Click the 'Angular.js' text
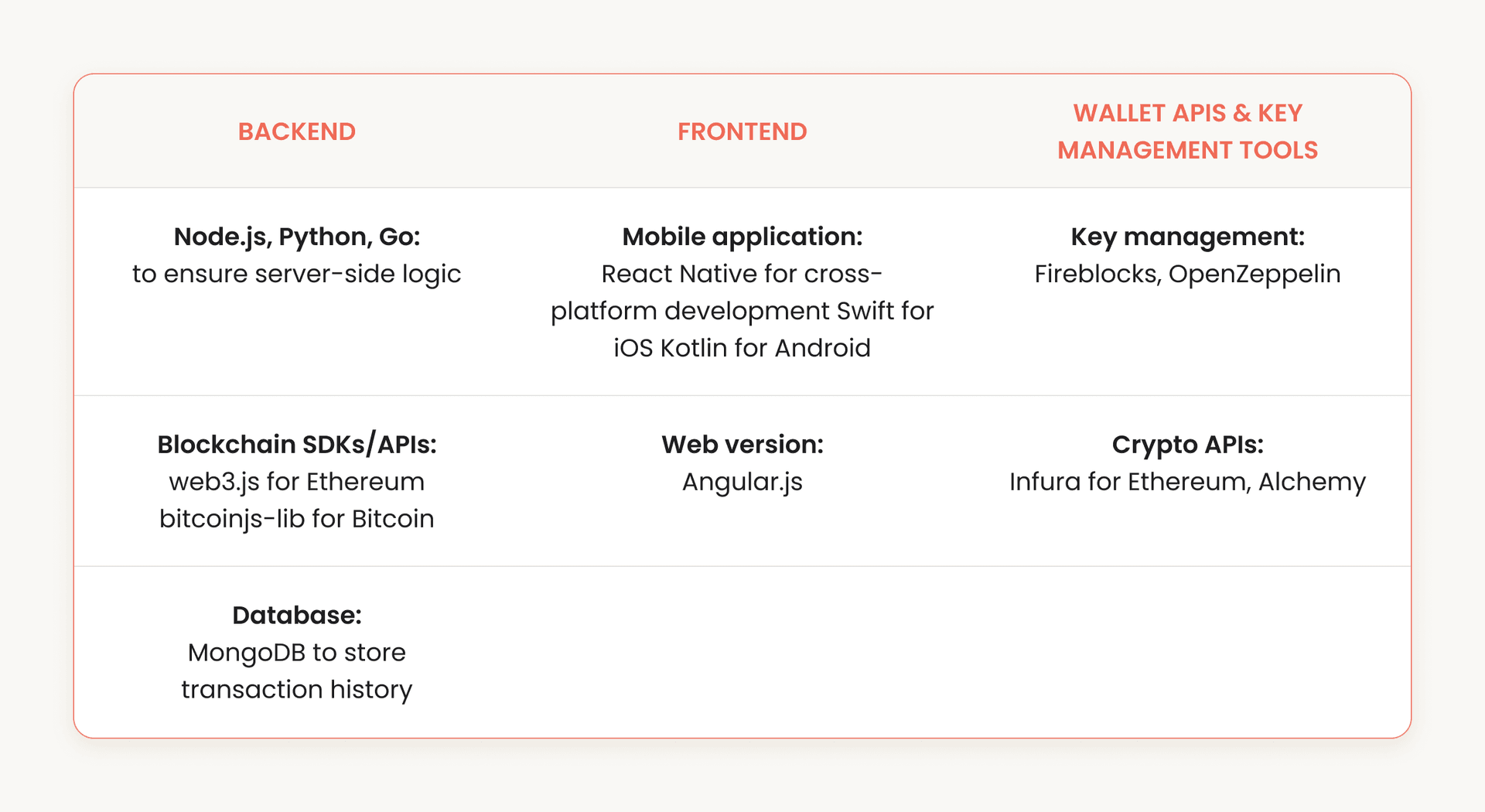The height and width of the screenshot is (812, 1485). [742, 482]
